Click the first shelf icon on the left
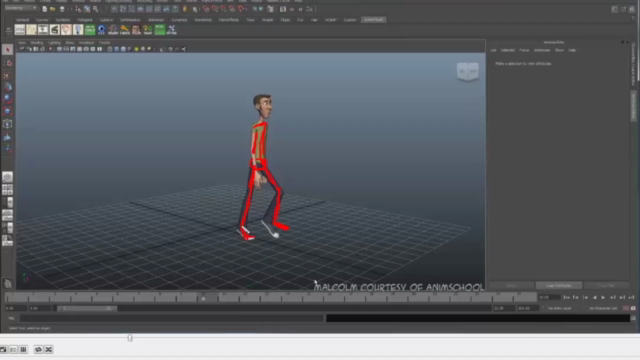The image size is (640, 360). tap(20, 29)
